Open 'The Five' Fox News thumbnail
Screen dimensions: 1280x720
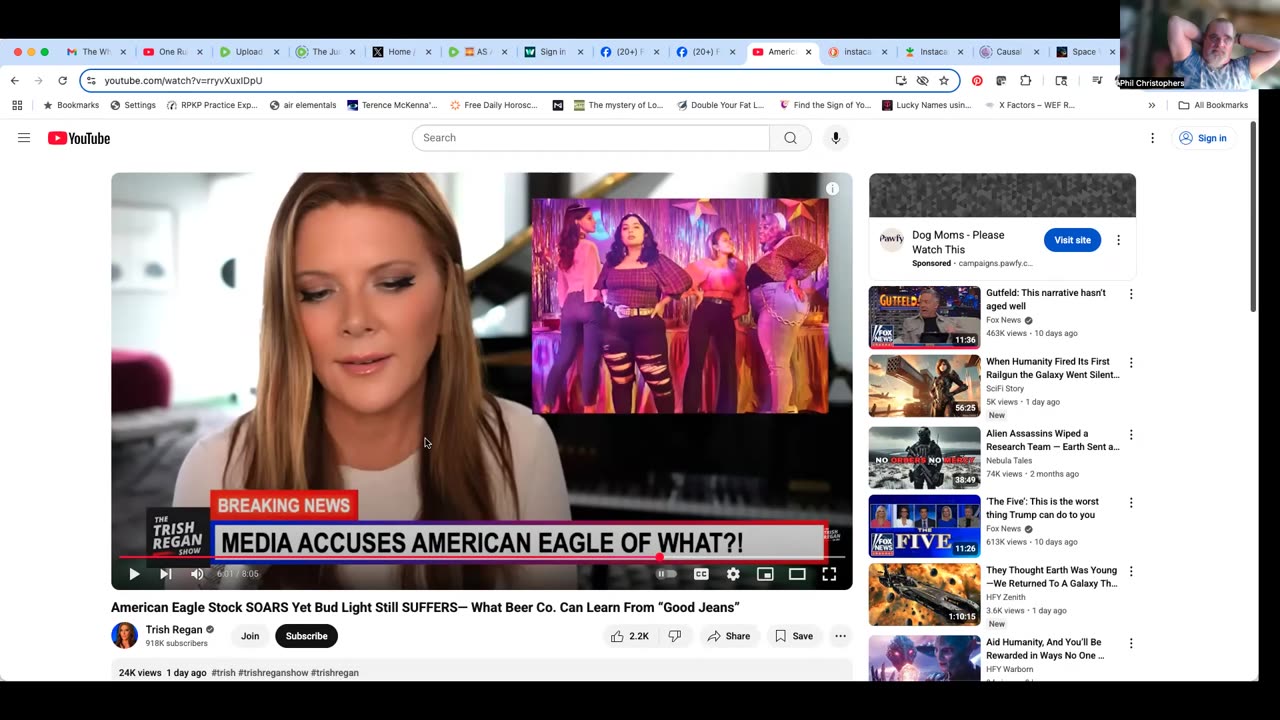924,526
